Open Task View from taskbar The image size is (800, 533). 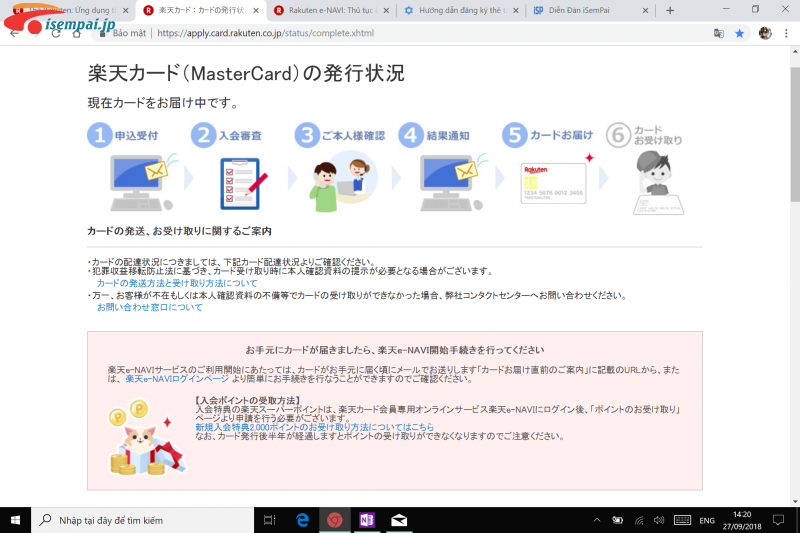[269, 520]
